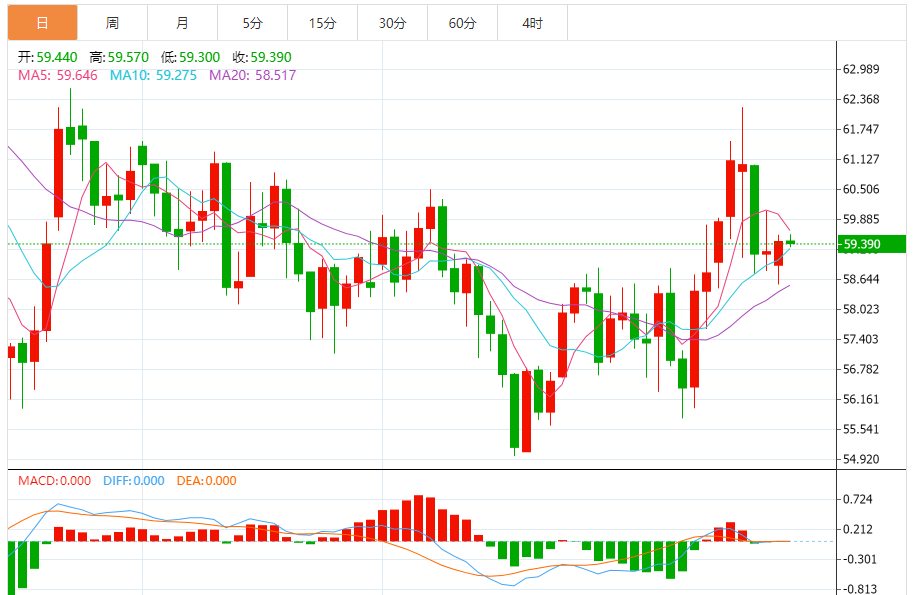Click the DIFF: 0.000 legend label

pos(133,481)
